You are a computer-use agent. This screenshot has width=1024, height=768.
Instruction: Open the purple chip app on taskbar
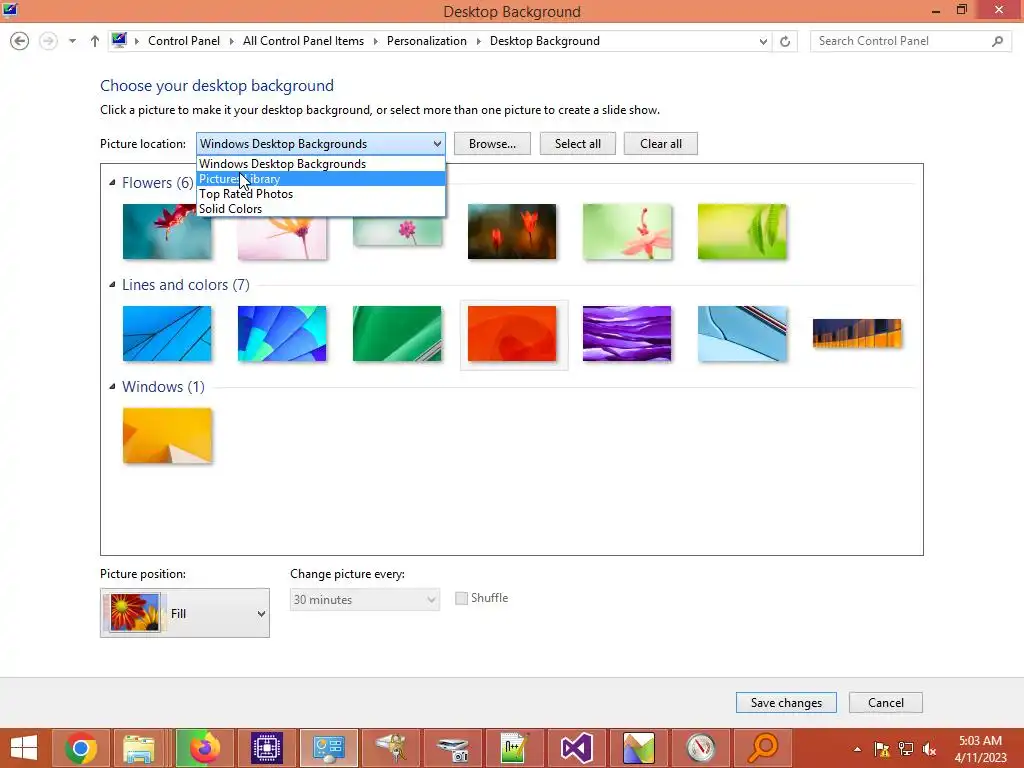(267, 748)
